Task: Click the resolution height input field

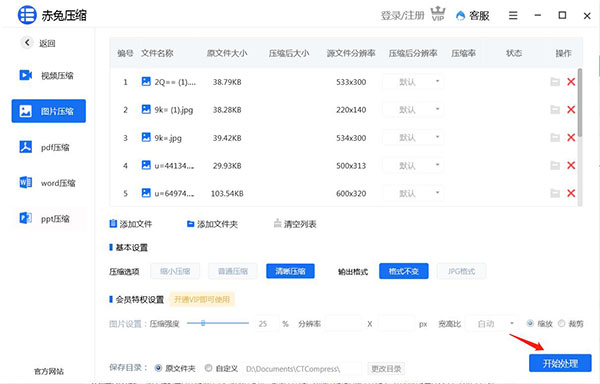Action: tap(396, 324)
